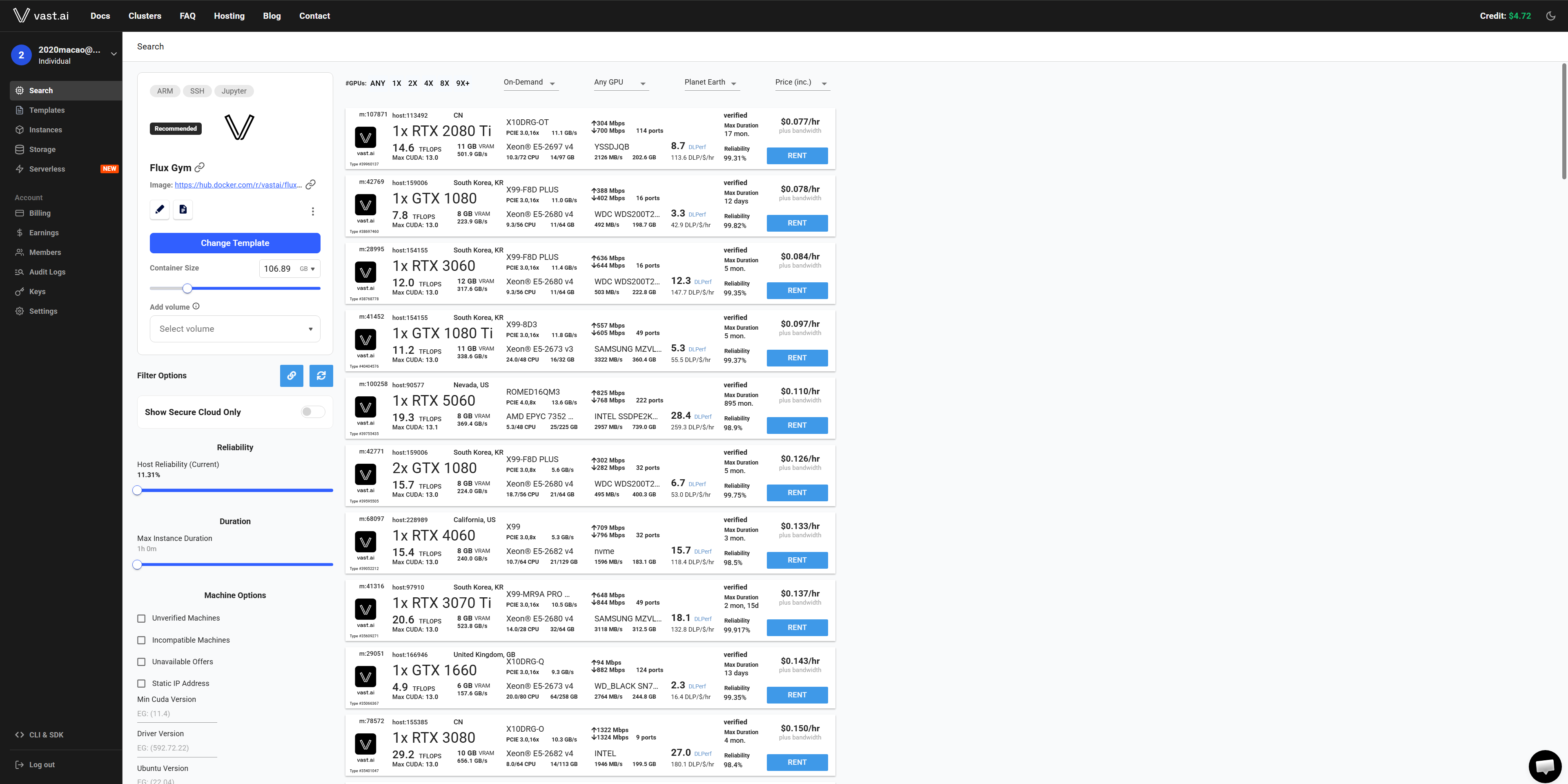The image size is (1568, 784).
Task: Click the Max Instance Duration slider handle
Action: point(137,565)
